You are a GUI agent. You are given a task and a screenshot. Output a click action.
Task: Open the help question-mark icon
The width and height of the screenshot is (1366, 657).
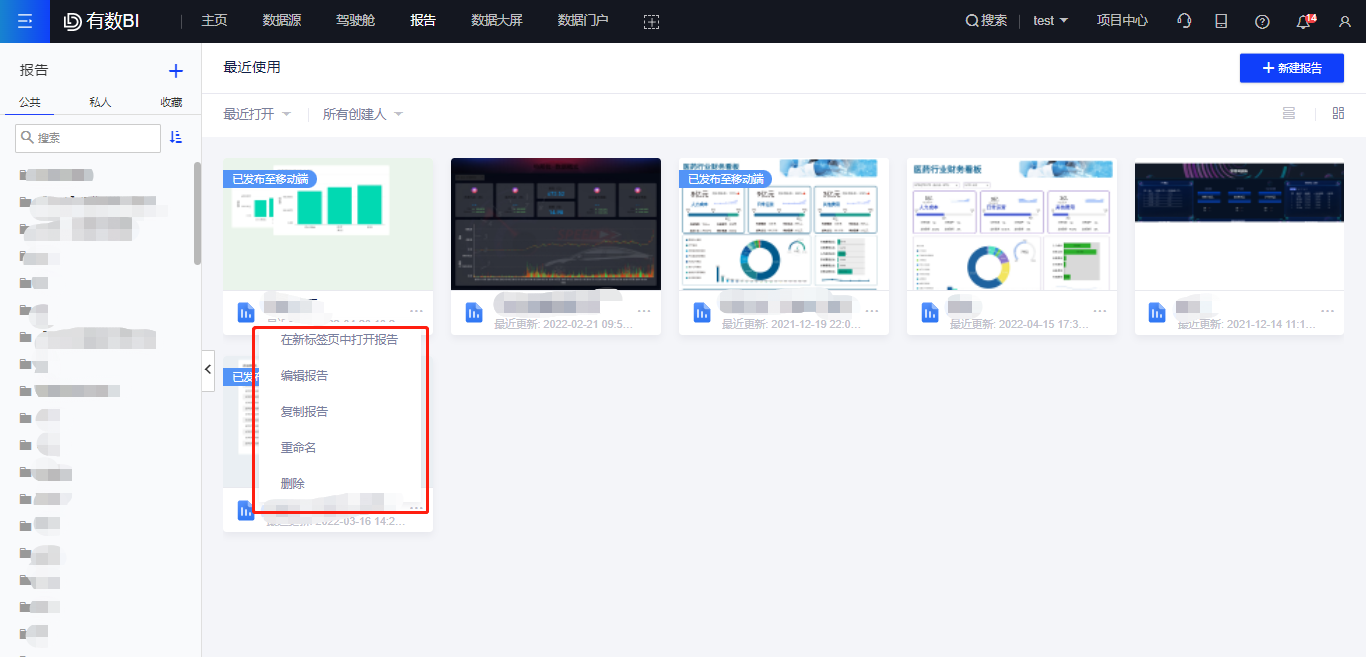coord(1261,20)
